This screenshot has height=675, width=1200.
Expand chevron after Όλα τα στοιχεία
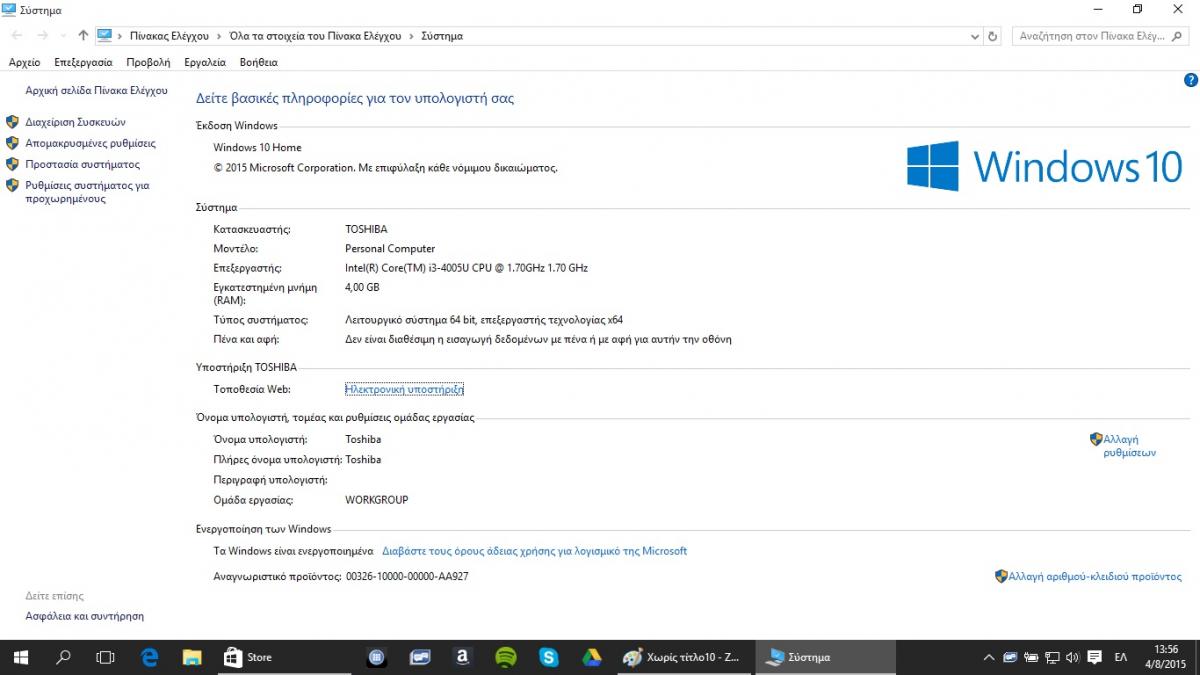410,36
